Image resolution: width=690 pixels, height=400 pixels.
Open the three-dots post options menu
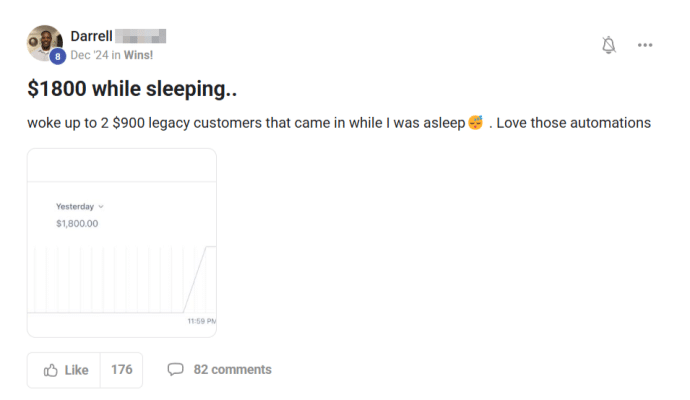pos(645,45)
